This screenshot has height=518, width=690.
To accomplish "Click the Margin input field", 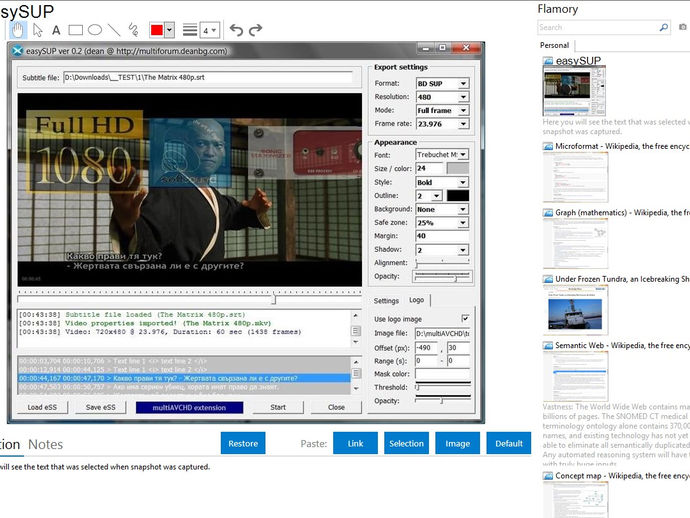I will [442, 236].
